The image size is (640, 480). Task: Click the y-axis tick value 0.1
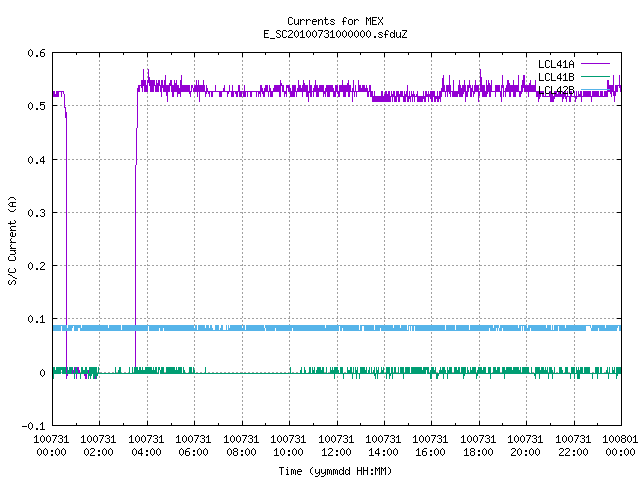(36, 319)
